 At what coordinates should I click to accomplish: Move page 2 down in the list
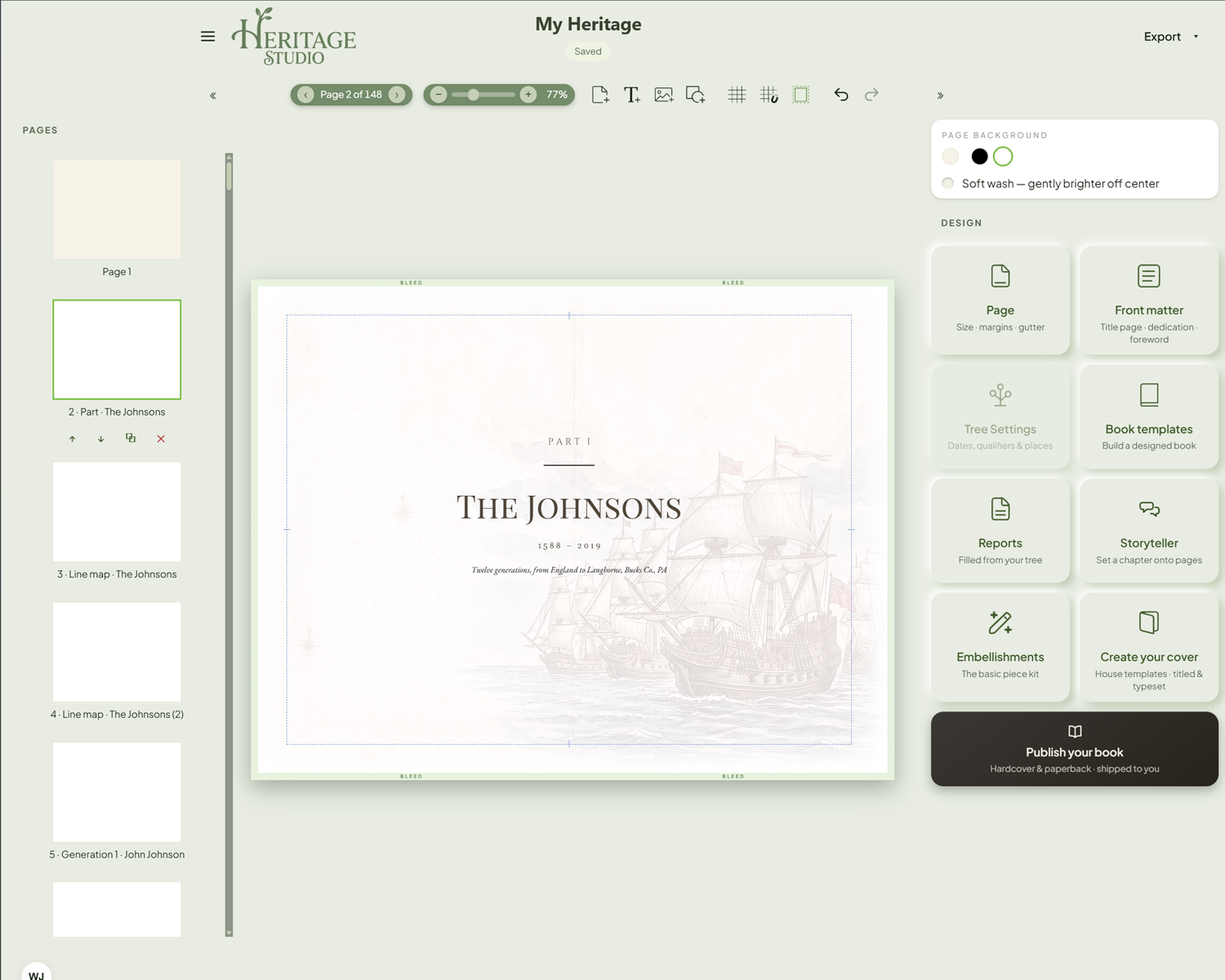point(101,439)
